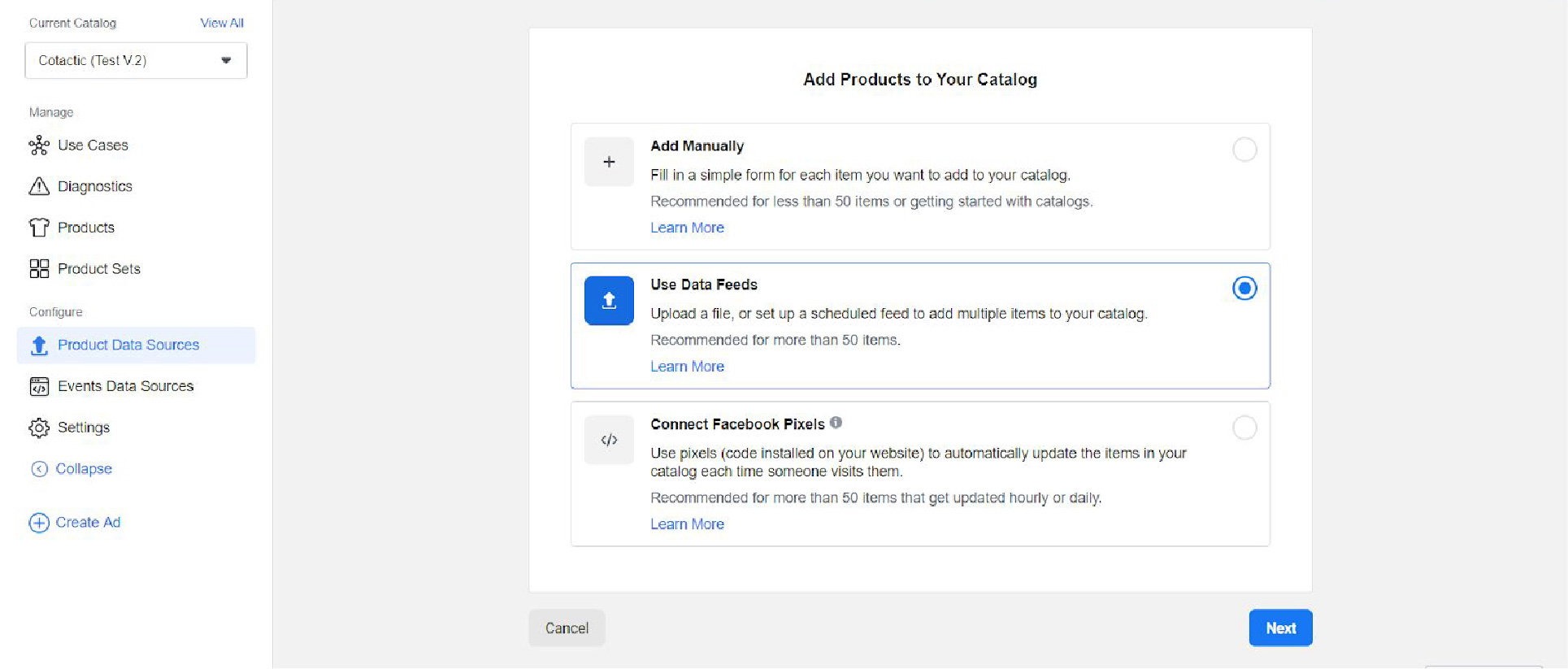Viewport: 1568px width, 669px height.
Task: Open Settings via the gear icon
Action: click(x=38, y=428)
